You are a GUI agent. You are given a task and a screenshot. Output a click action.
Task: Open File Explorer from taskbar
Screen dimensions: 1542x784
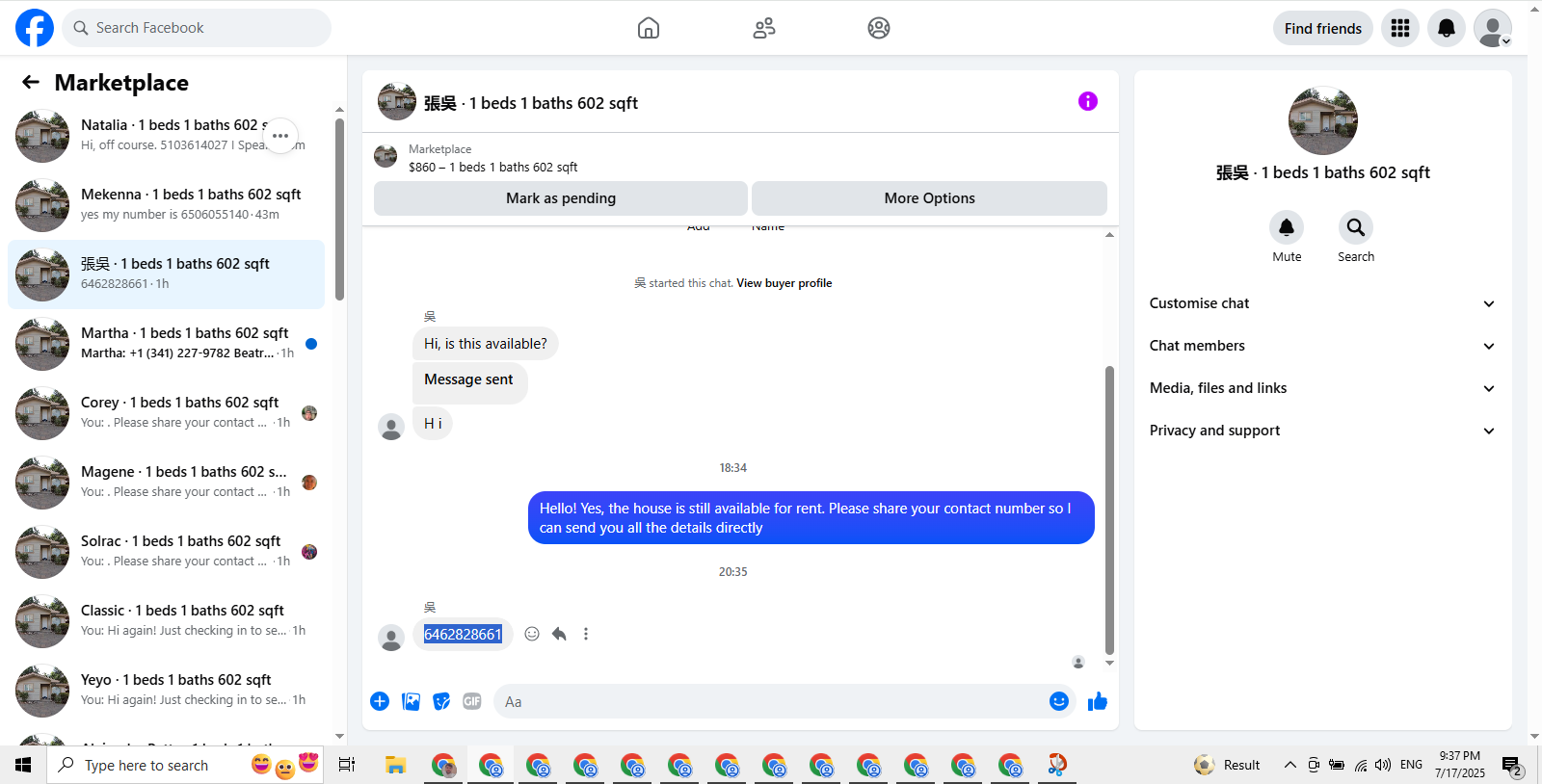395,765
